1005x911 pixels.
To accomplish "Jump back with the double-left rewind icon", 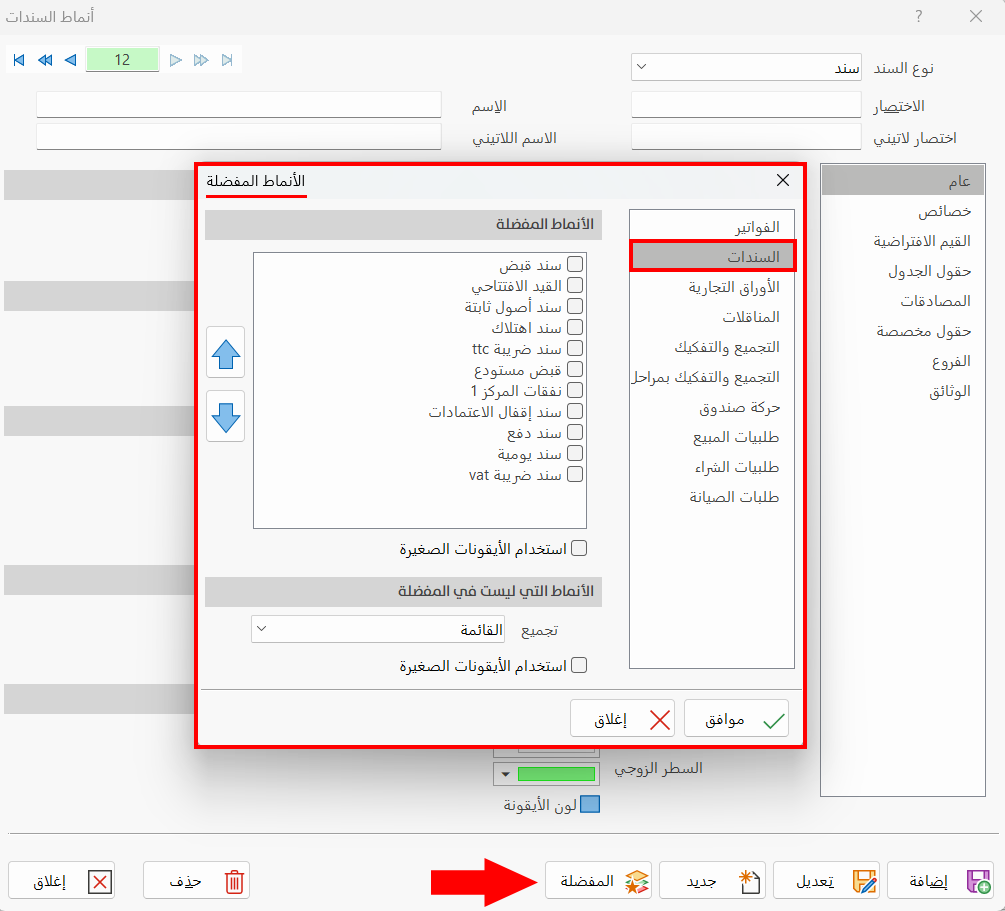I will [45, 60].
